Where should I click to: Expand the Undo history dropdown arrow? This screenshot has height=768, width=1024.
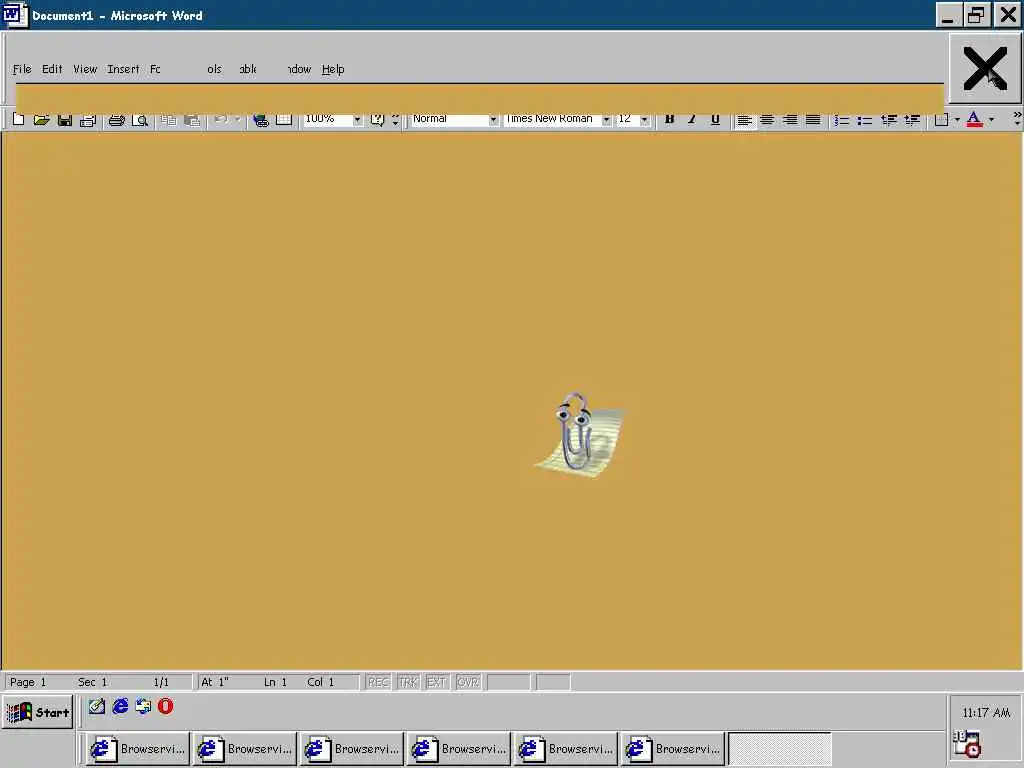coord(238,120)
